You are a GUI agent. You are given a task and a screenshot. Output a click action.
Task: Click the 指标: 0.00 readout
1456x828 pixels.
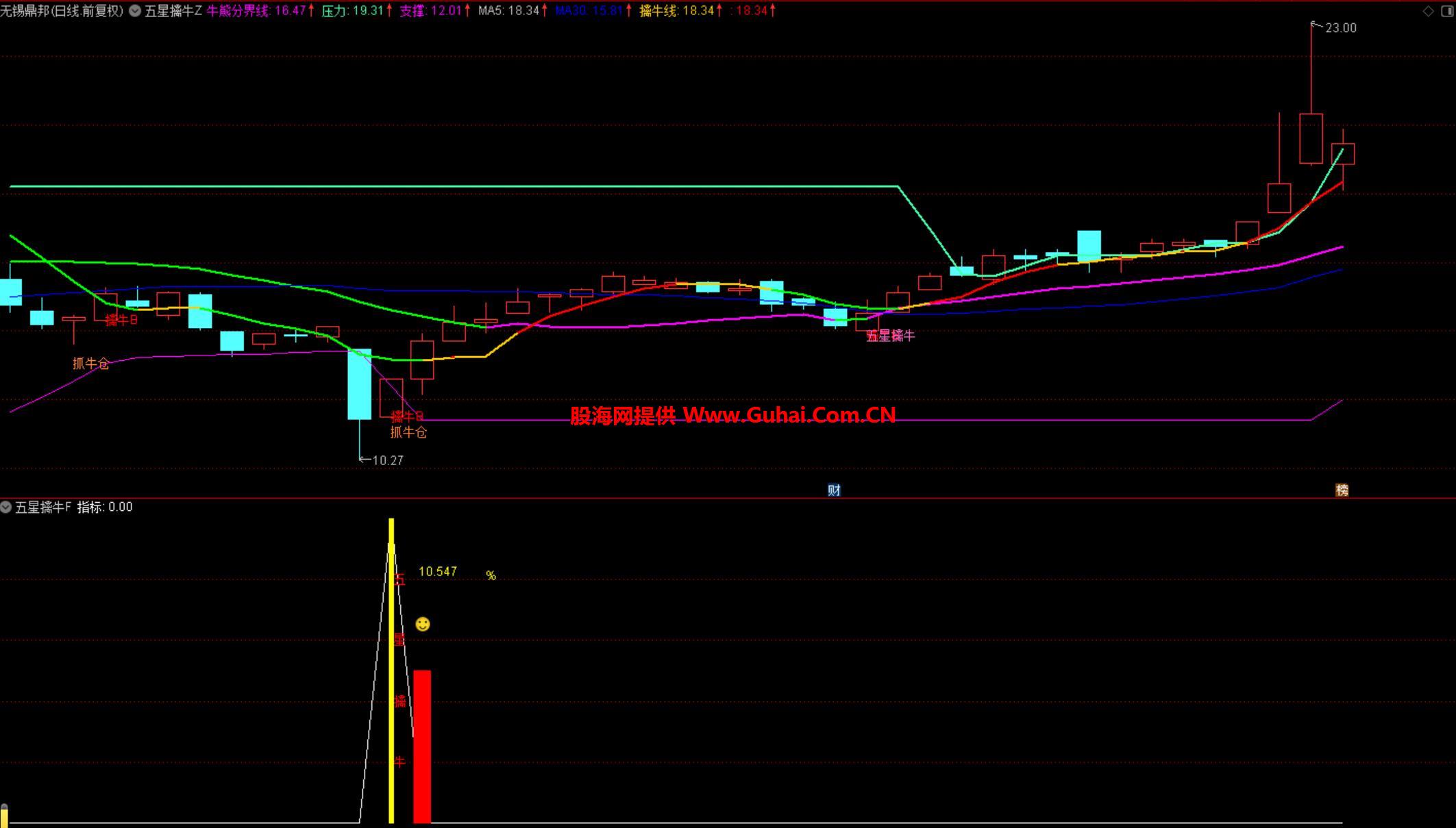105,507
